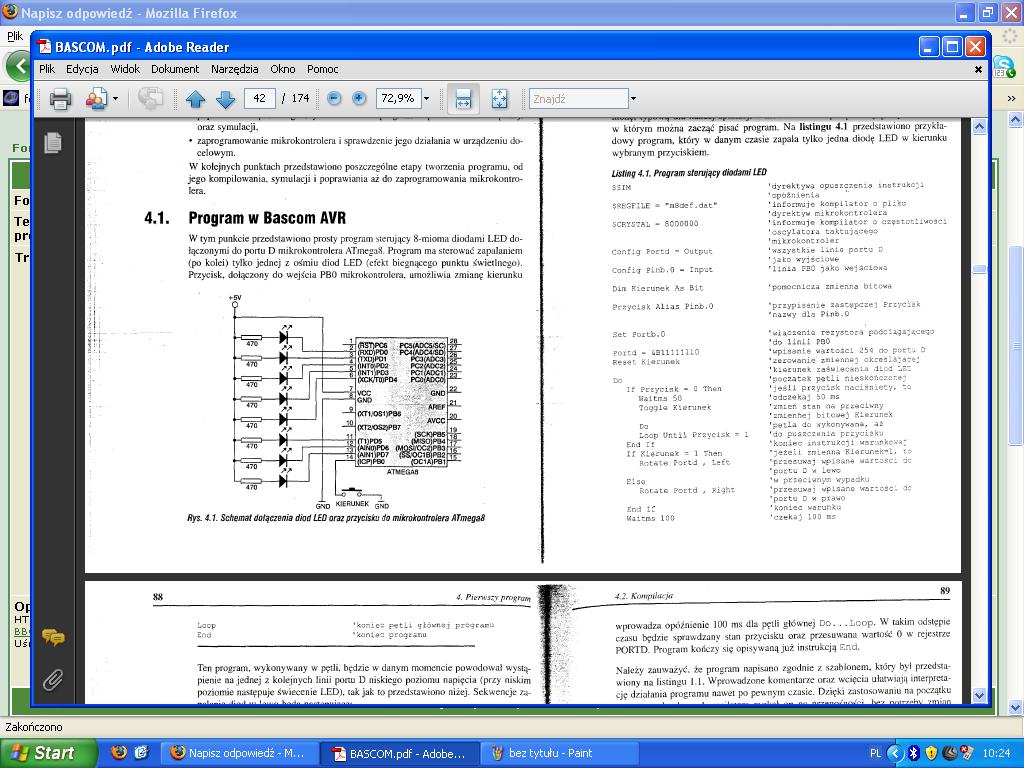Open the collaborate people icon tool

96,99
